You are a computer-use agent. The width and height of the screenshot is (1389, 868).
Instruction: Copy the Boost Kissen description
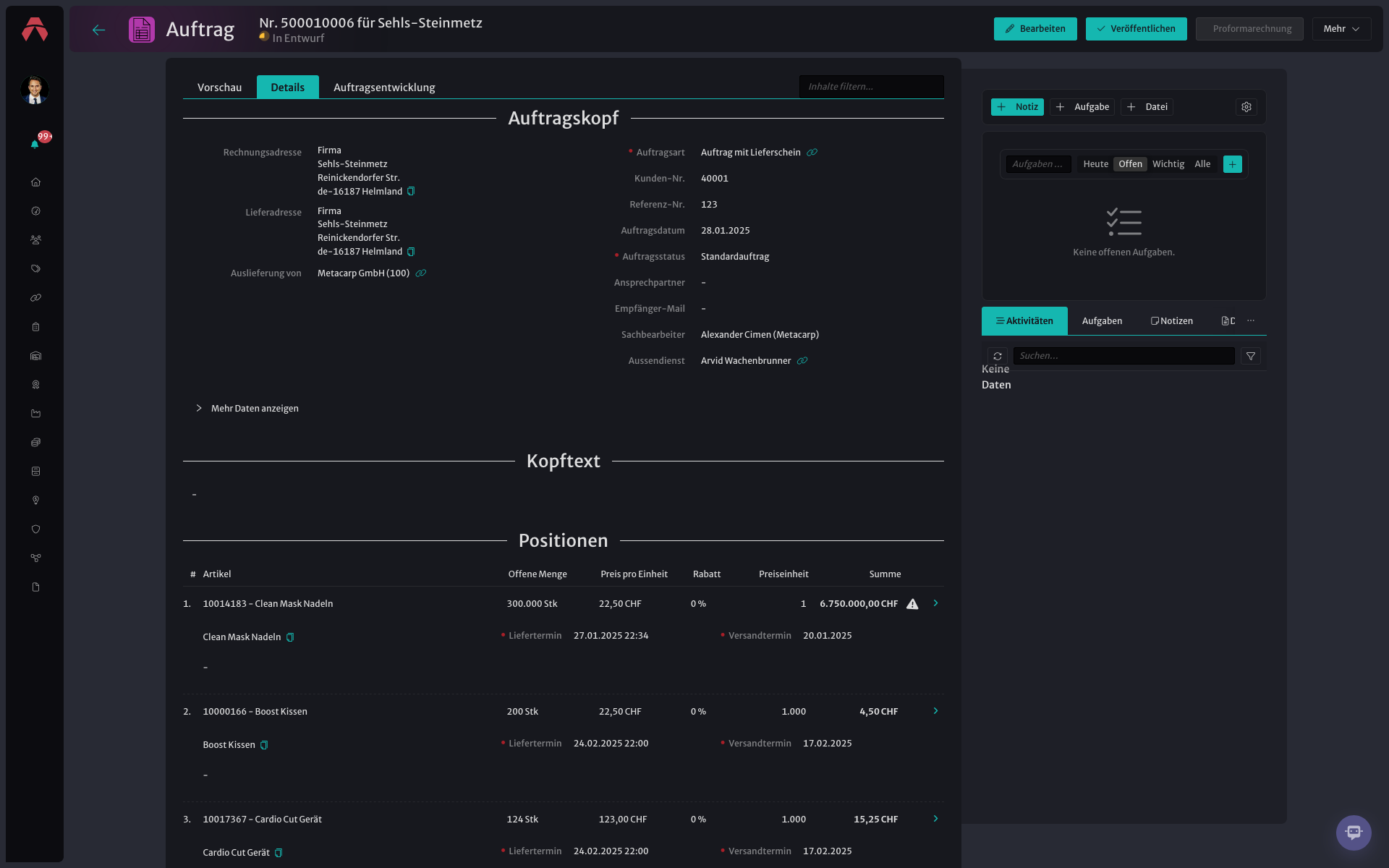[264, 745]
